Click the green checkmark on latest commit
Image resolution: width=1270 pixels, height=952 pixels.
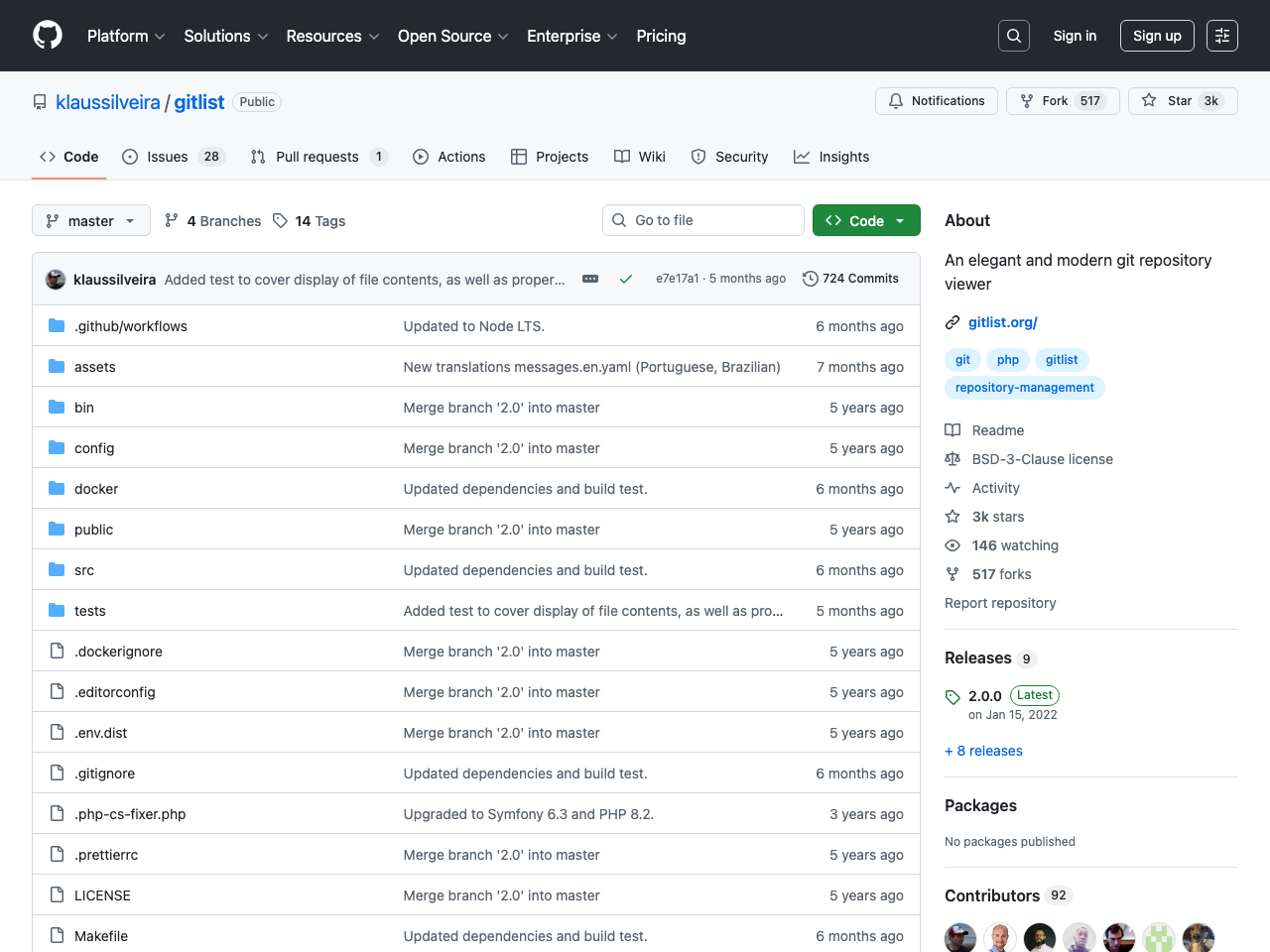coord(626,279)
